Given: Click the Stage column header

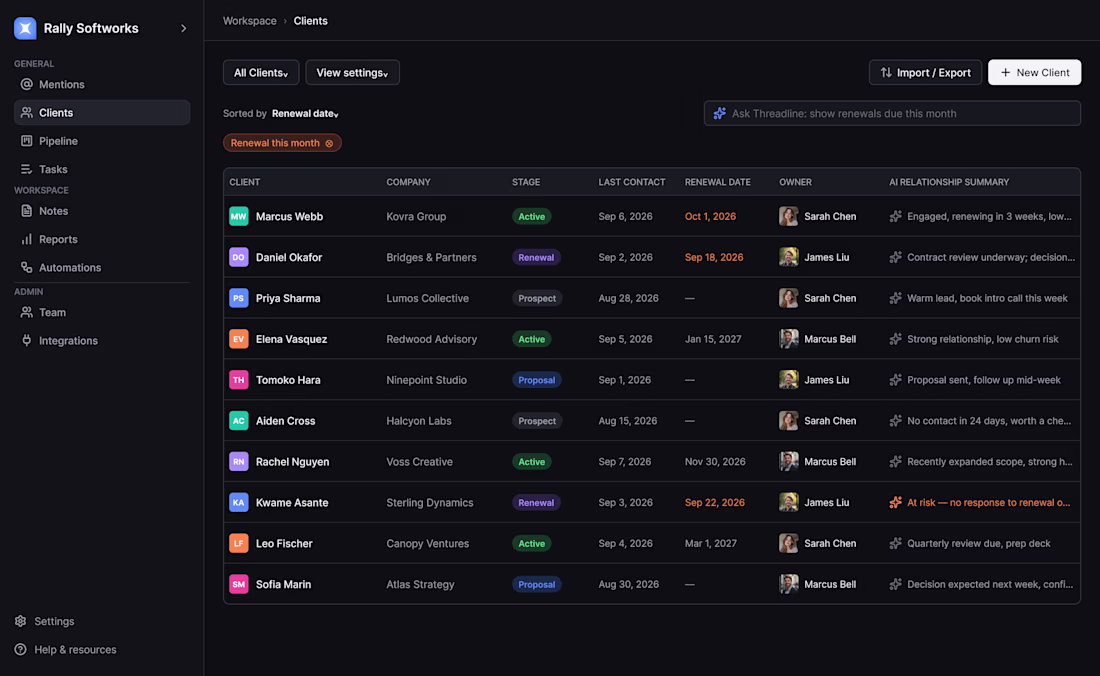Looking at the screenshot, I should point(526,182).
